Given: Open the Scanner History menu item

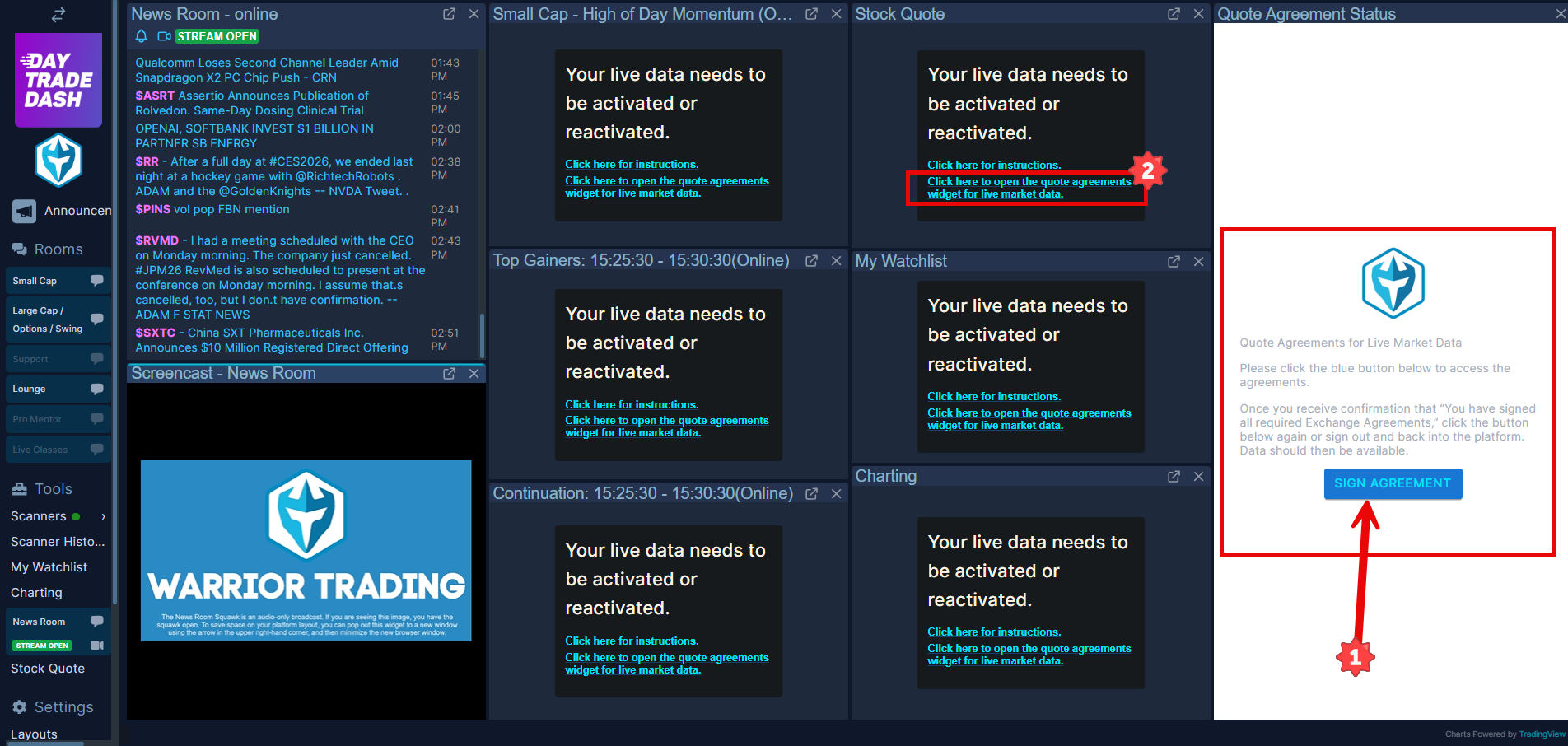Looking at the screenshot, I should (x=58, y=542).
